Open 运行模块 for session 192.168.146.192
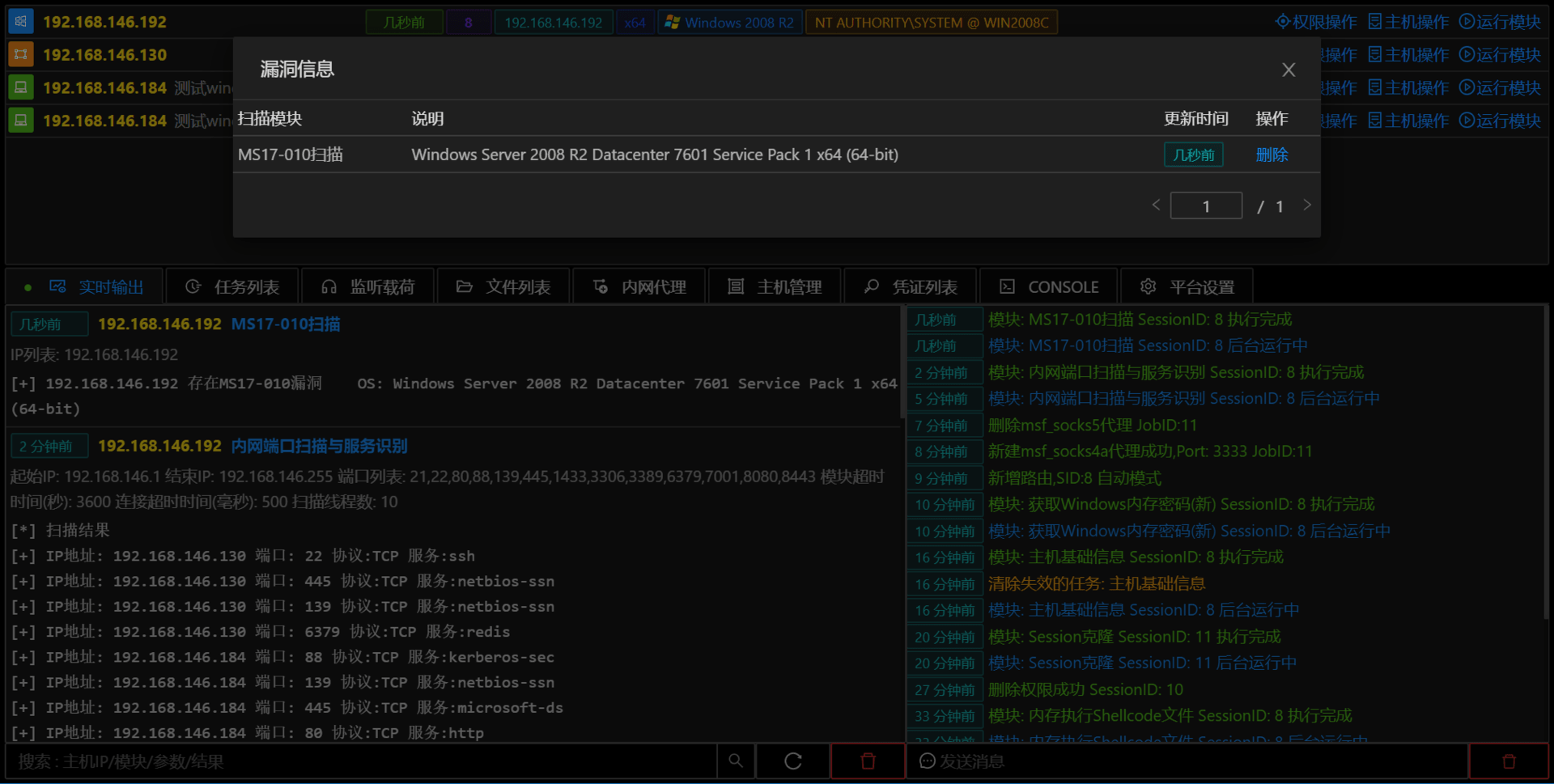 [x=1500, y=22]
